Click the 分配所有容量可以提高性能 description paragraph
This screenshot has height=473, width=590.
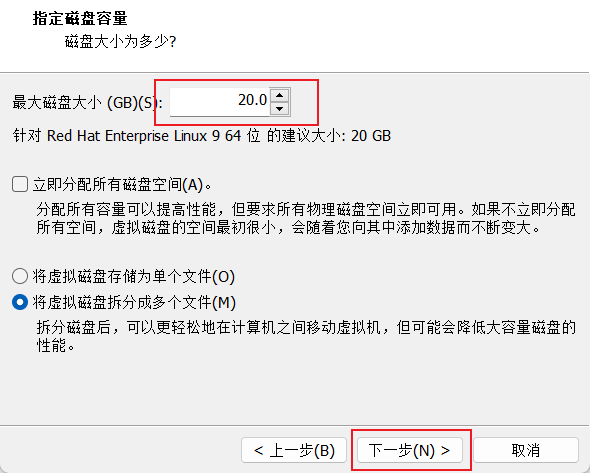click(x=306, y=219)
